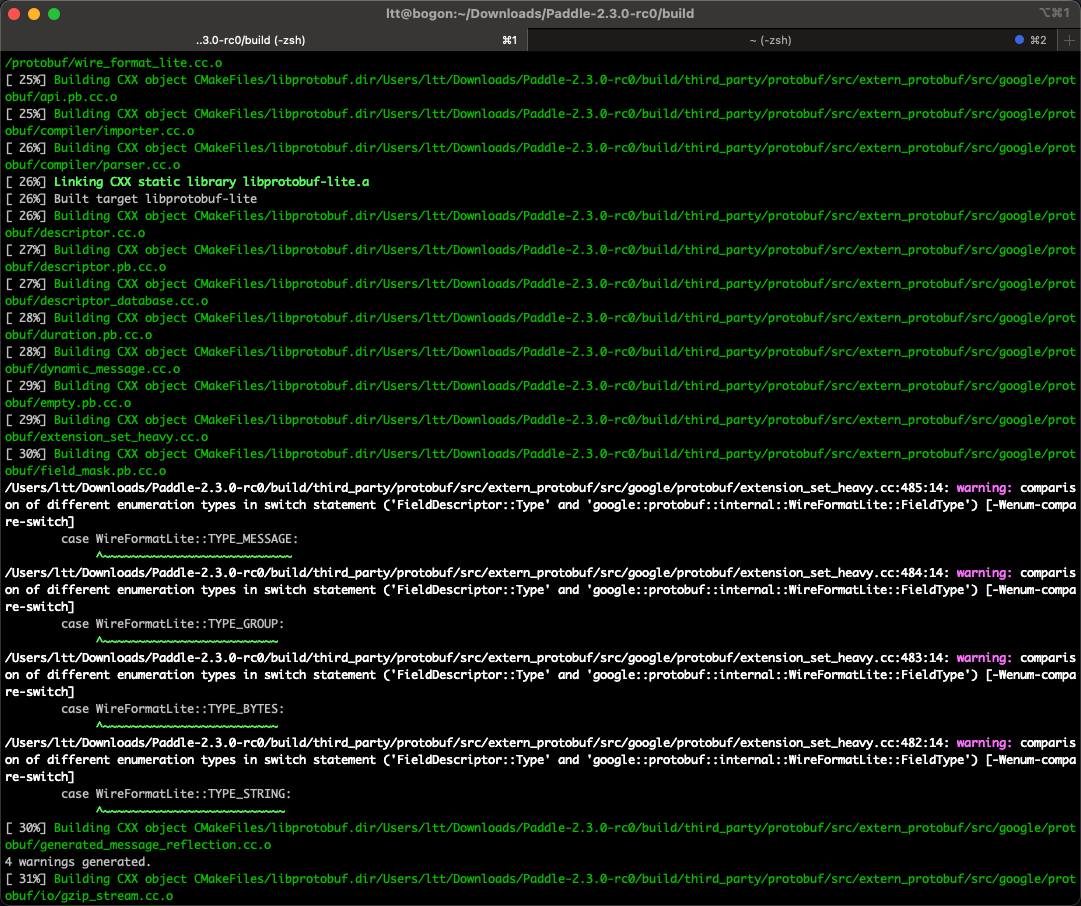The image size is (1081, 906).
Task: Open a new tab with the + button
Action: coord(1070,40)
